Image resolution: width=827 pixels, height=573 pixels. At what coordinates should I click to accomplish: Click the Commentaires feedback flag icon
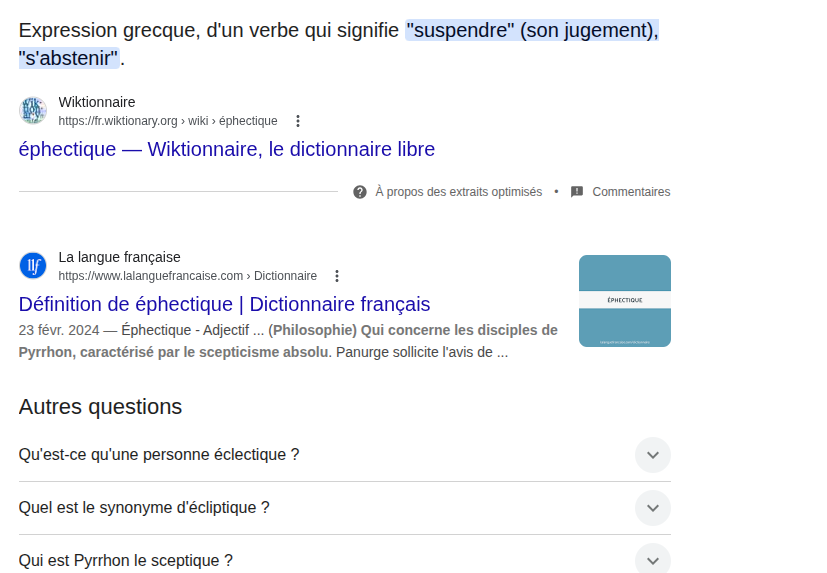coord(577,192)
